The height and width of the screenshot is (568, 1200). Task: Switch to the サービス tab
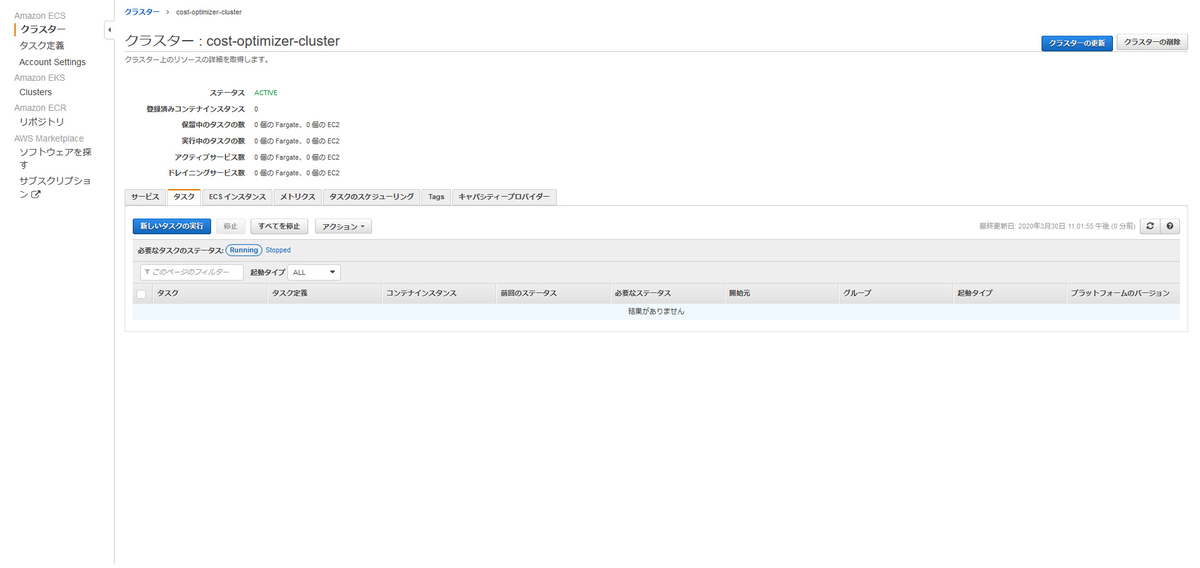point(145,197)
